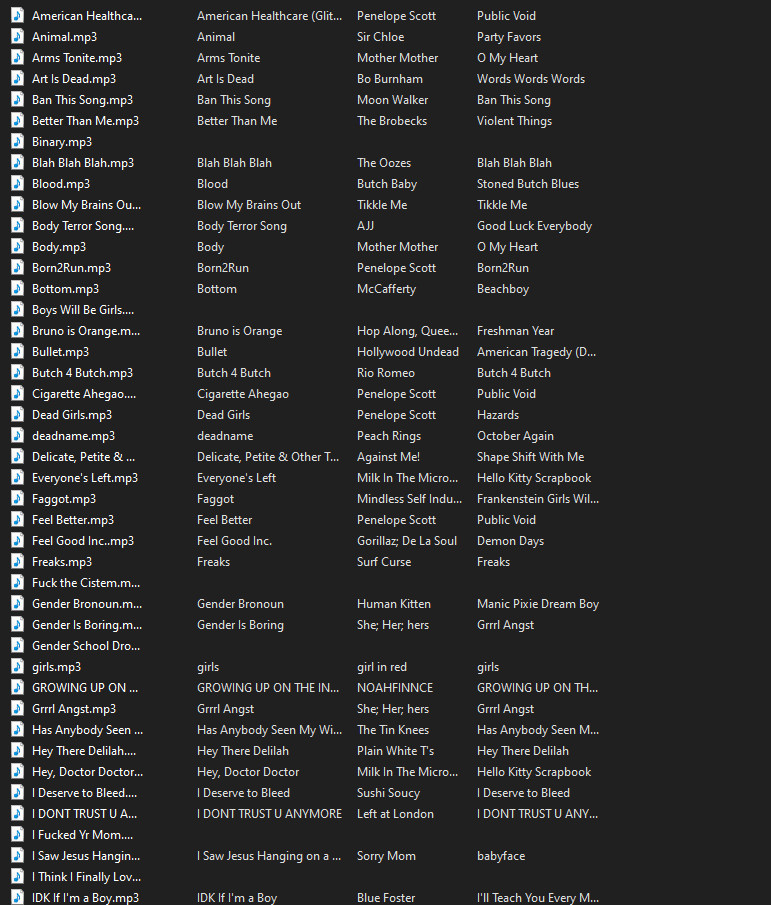Select the file I Deserve to Bleed....

84,792
